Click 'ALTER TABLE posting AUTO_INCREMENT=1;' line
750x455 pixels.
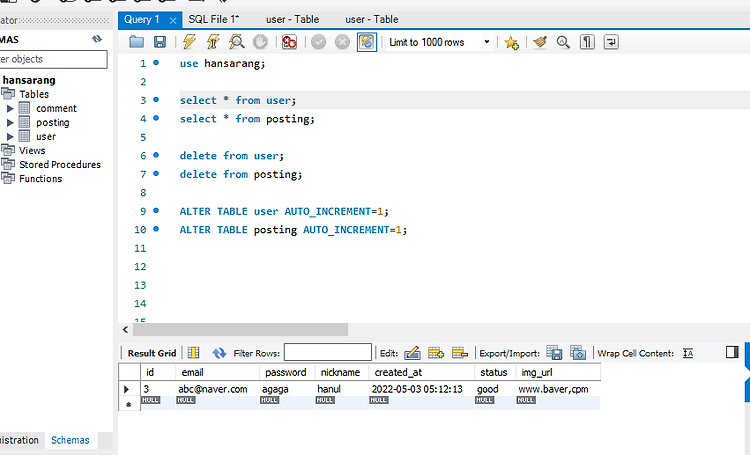[293, 230]
